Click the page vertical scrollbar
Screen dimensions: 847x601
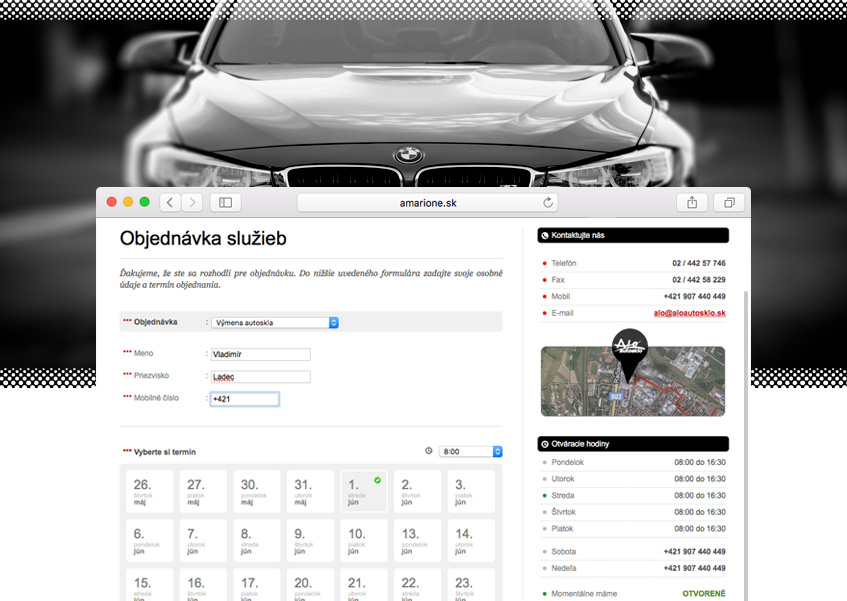[x=746, y=445]
